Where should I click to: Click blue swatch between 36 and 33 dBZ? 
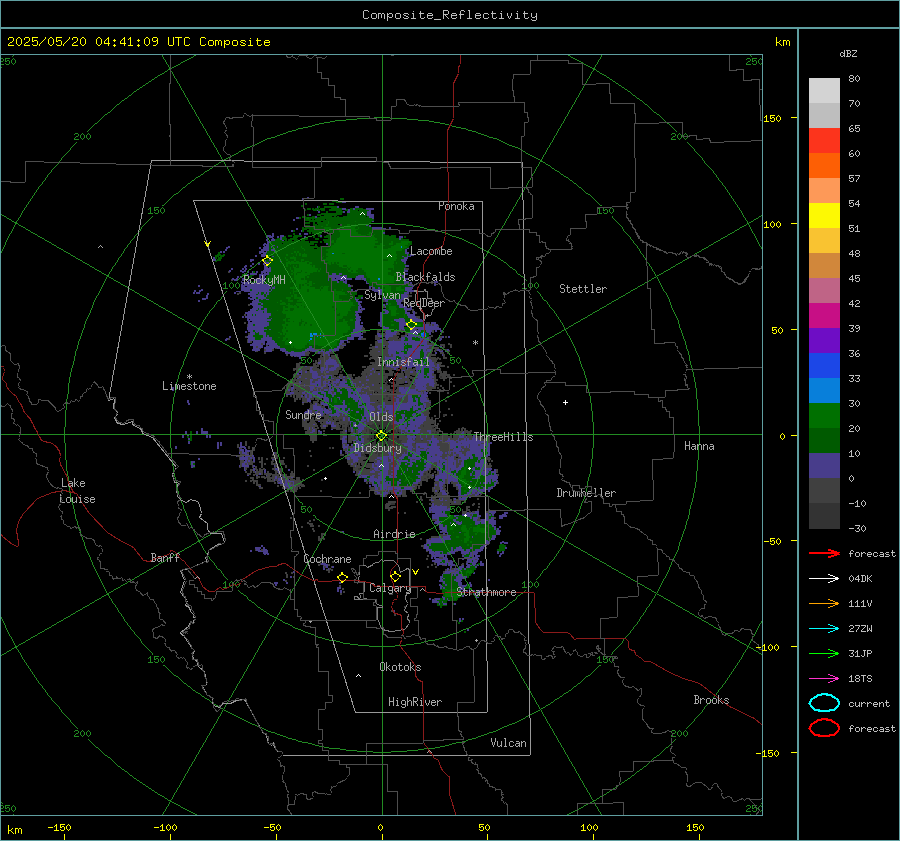[824, 366]
